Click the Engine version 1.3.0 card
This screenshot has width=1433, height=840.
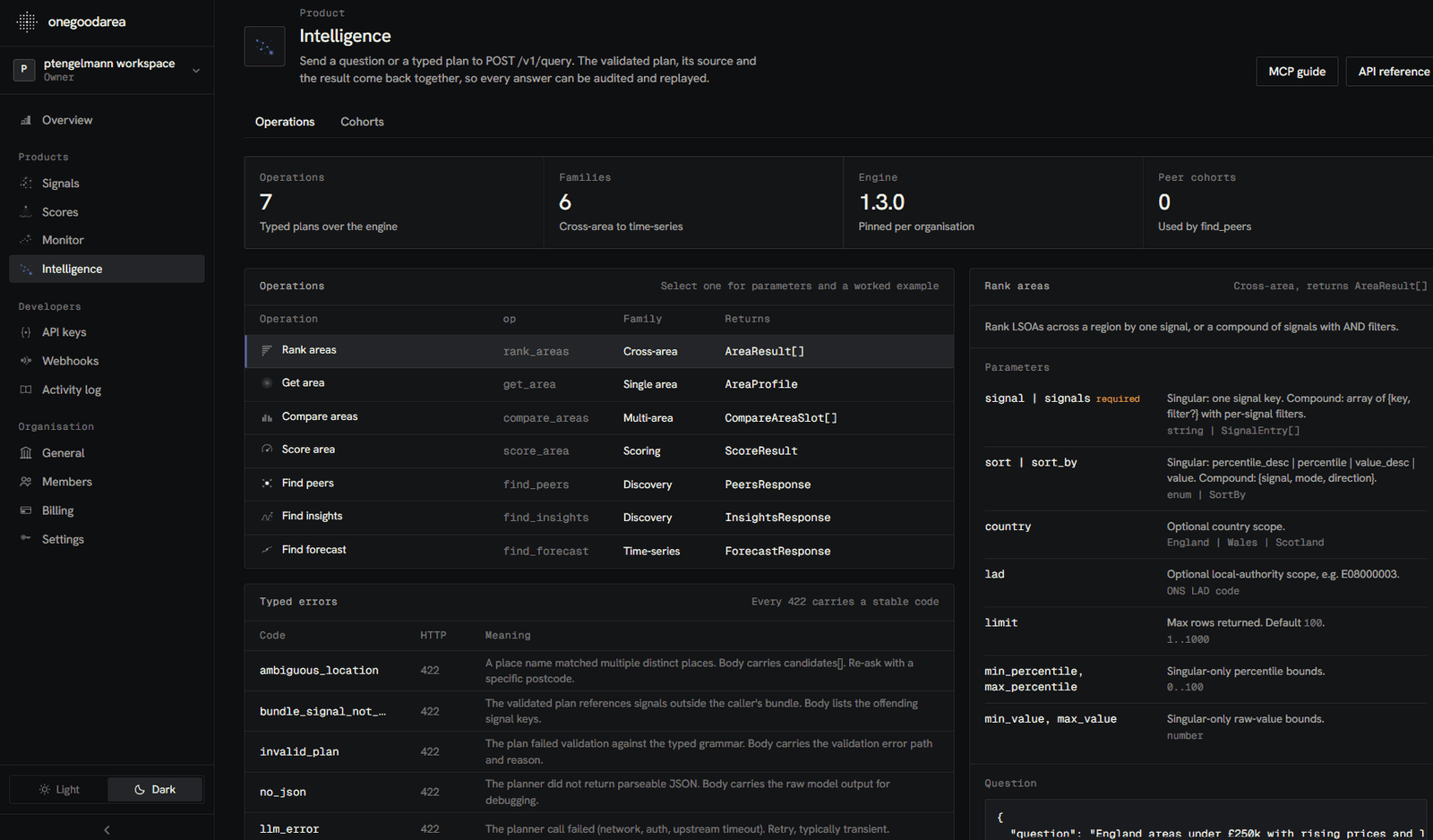[x=992, y=202]
